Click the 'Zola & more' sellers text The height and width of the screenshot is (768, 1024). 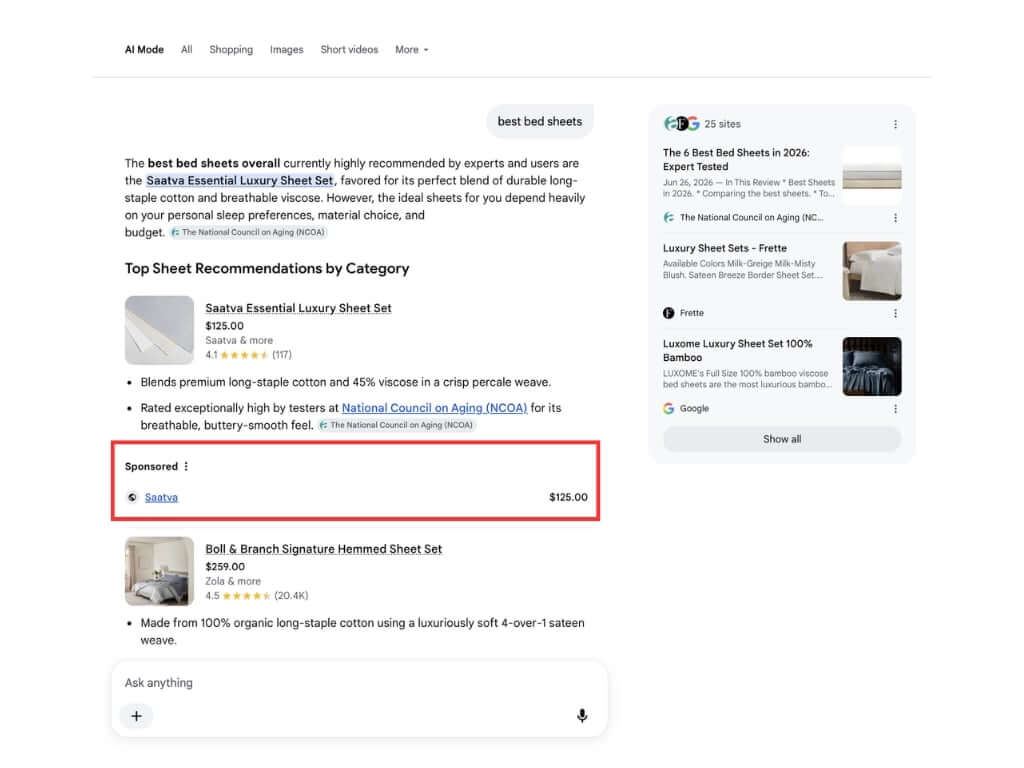pos(233,581)
